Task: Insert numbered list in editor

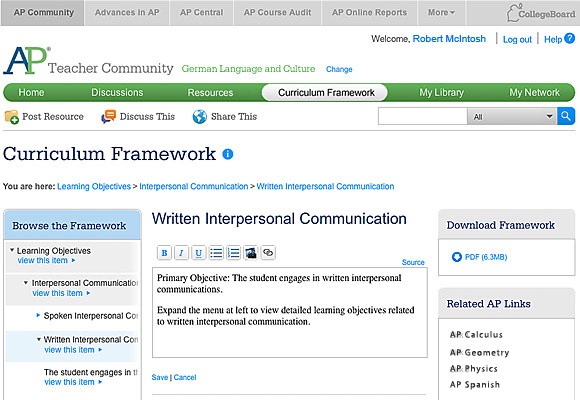Action: pyautogui.click(x=233, y=253)
